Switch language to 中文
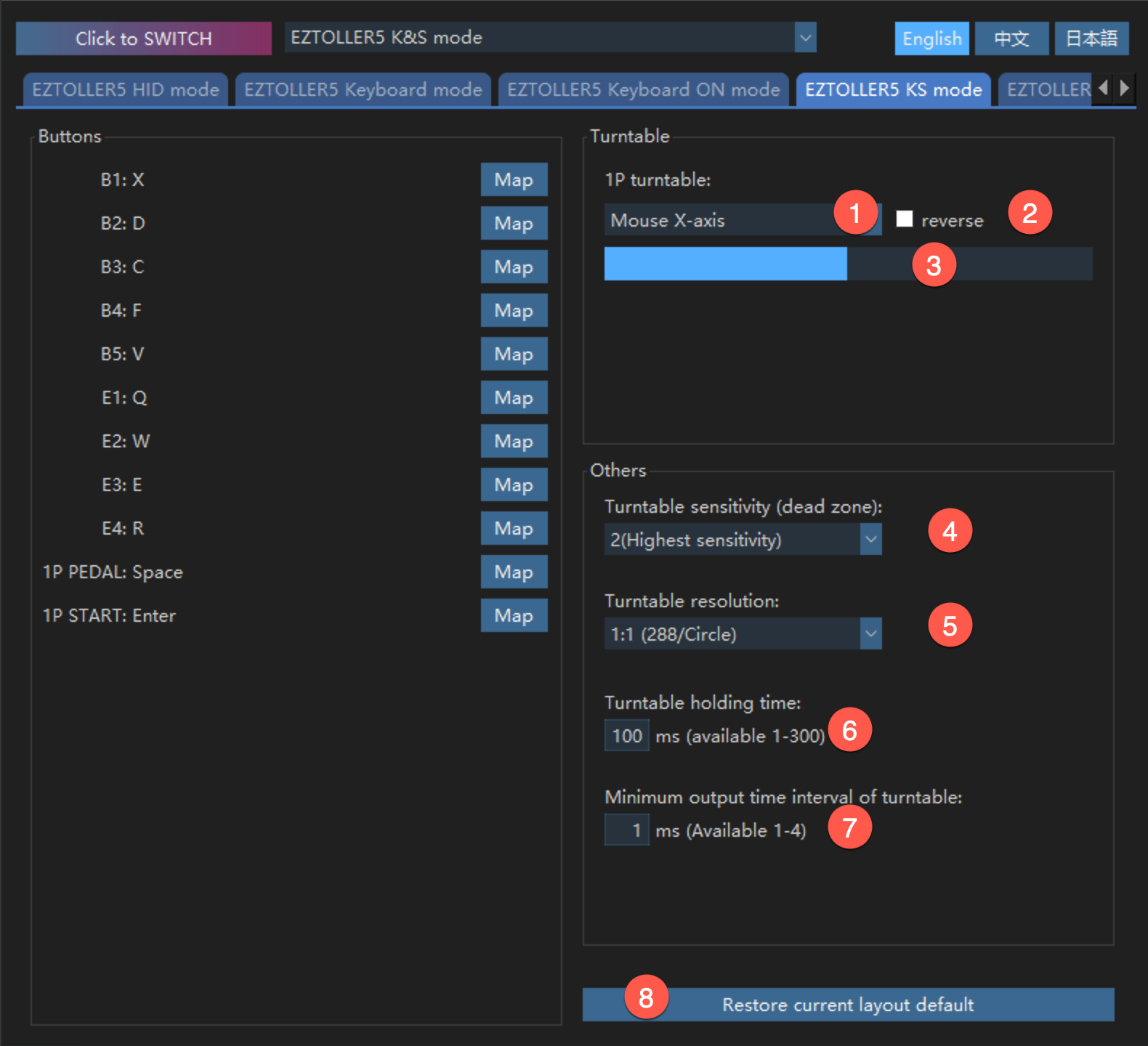Image resolution: width=1148 pixels, height=1046 pixels. 1012,38
